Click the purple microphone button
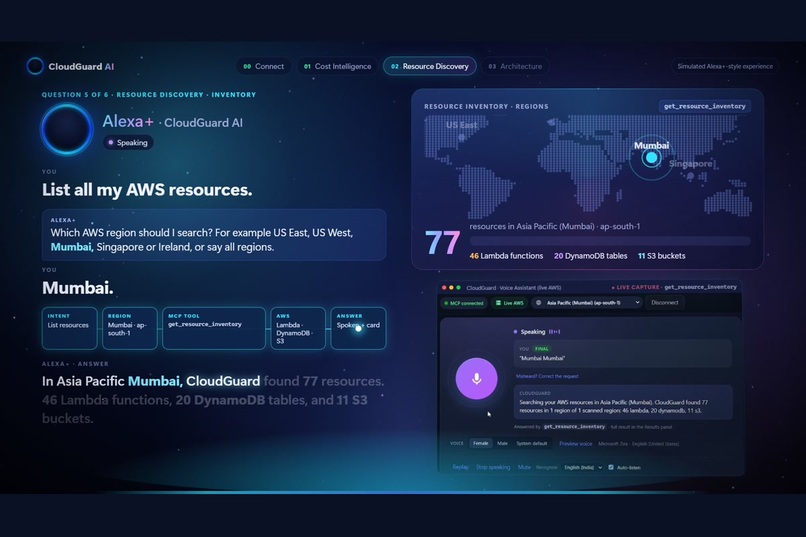This screenshot has width=806, height=537. point(477,379)
